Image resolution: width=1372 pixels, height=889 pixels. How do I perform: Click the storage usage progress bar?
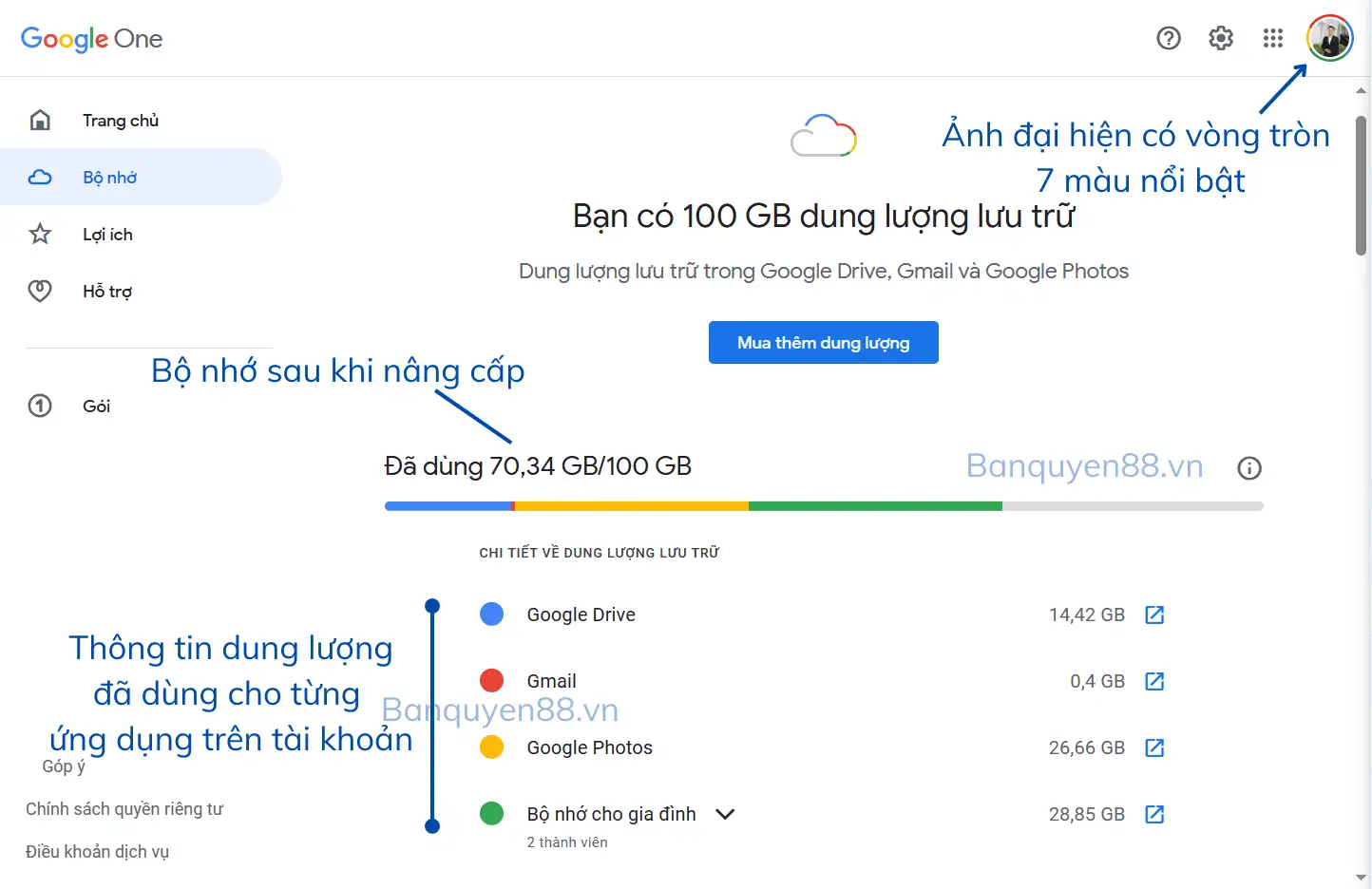[x=823, y=505]
